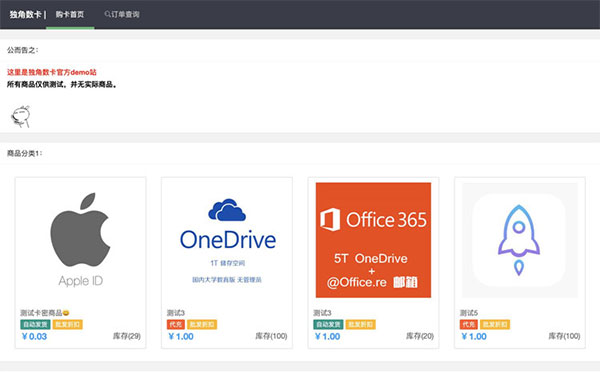
Task: Click the 批发折扣 tag on the Office 365 card
Action: pyautogui.click(x=360, y=325)
